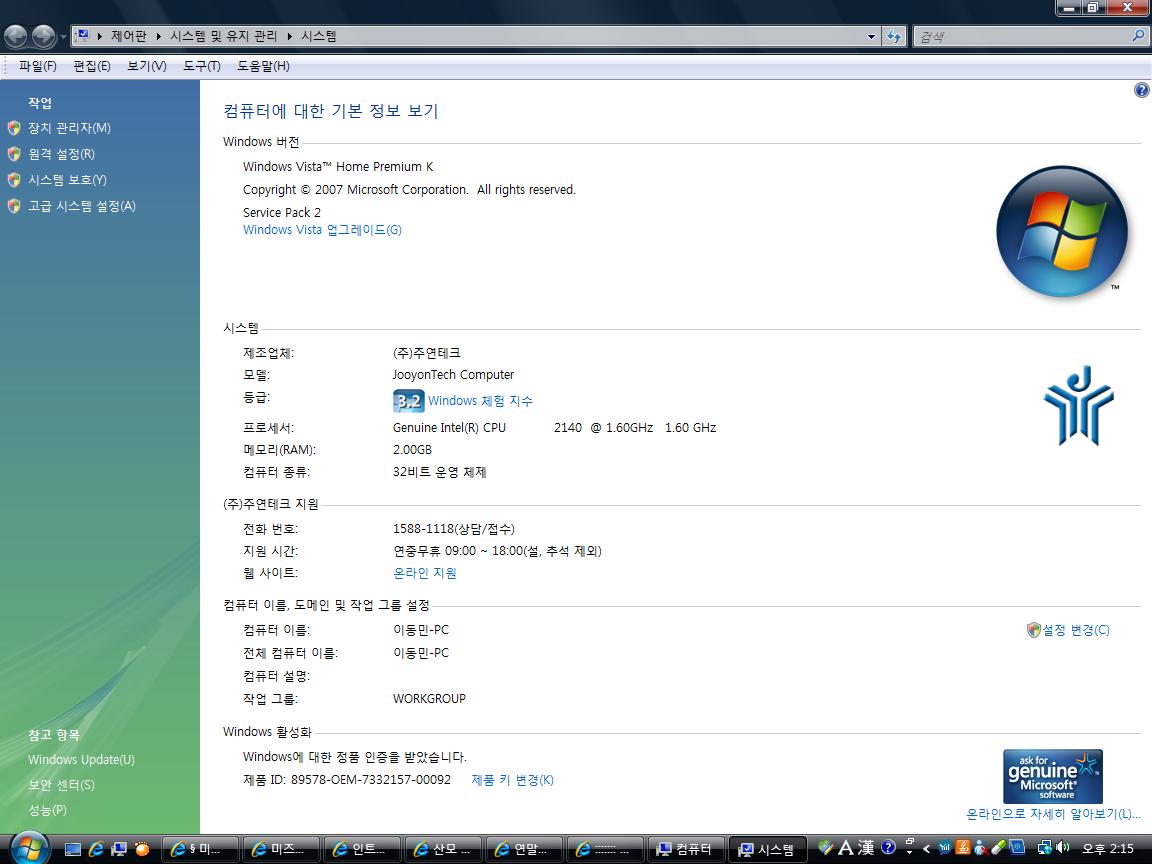Click the blue help question-mark icon
The image size is (1152, 864).
click(1141, 90)
